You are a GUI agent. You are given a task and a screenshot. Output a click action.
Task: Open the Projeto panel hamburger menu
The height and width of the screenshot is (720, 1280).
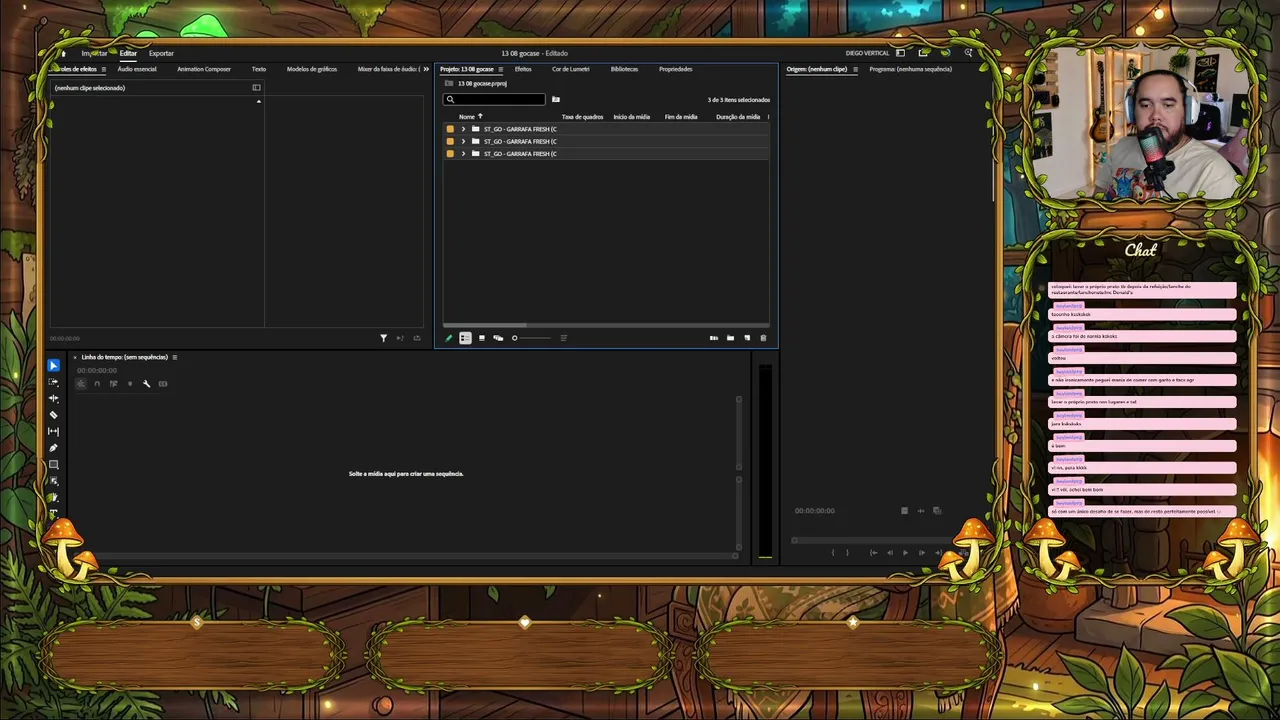click(502, 69)
